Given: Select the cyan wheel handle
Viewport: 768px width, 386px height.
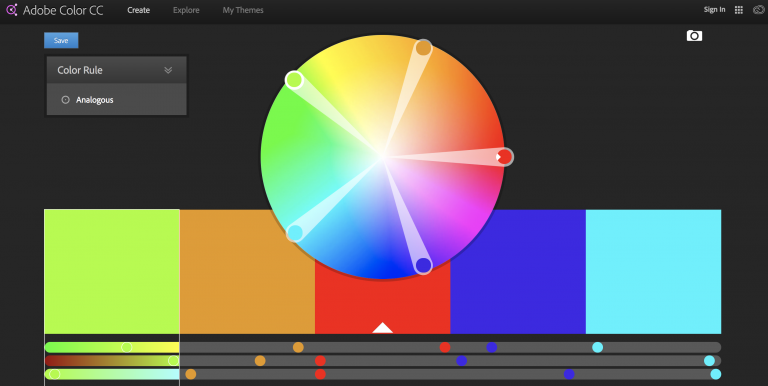Looking at the screenshot, I should tap(294, 233).
